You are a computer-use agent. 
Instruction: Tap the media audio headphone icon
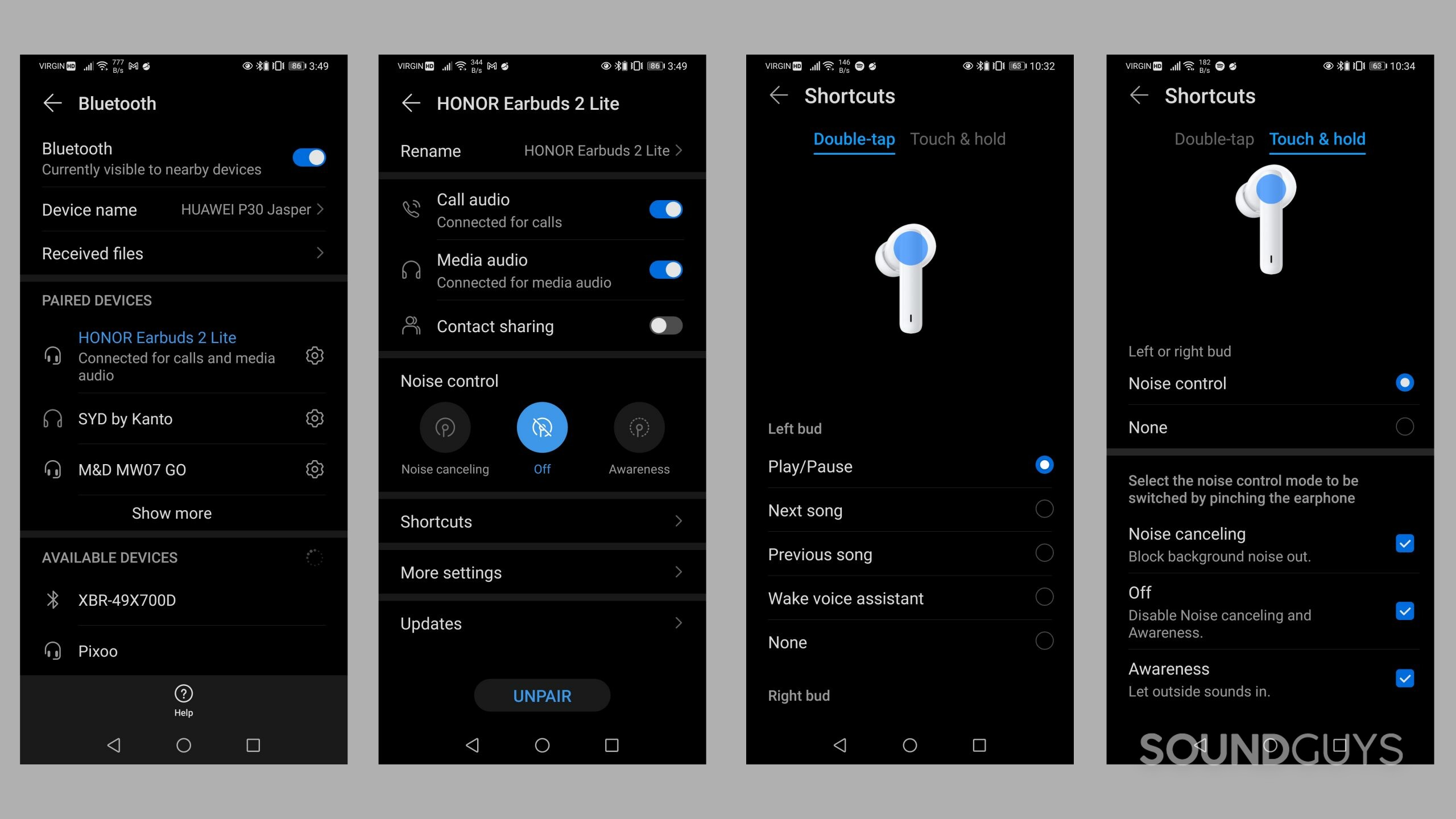coord(411,270)
